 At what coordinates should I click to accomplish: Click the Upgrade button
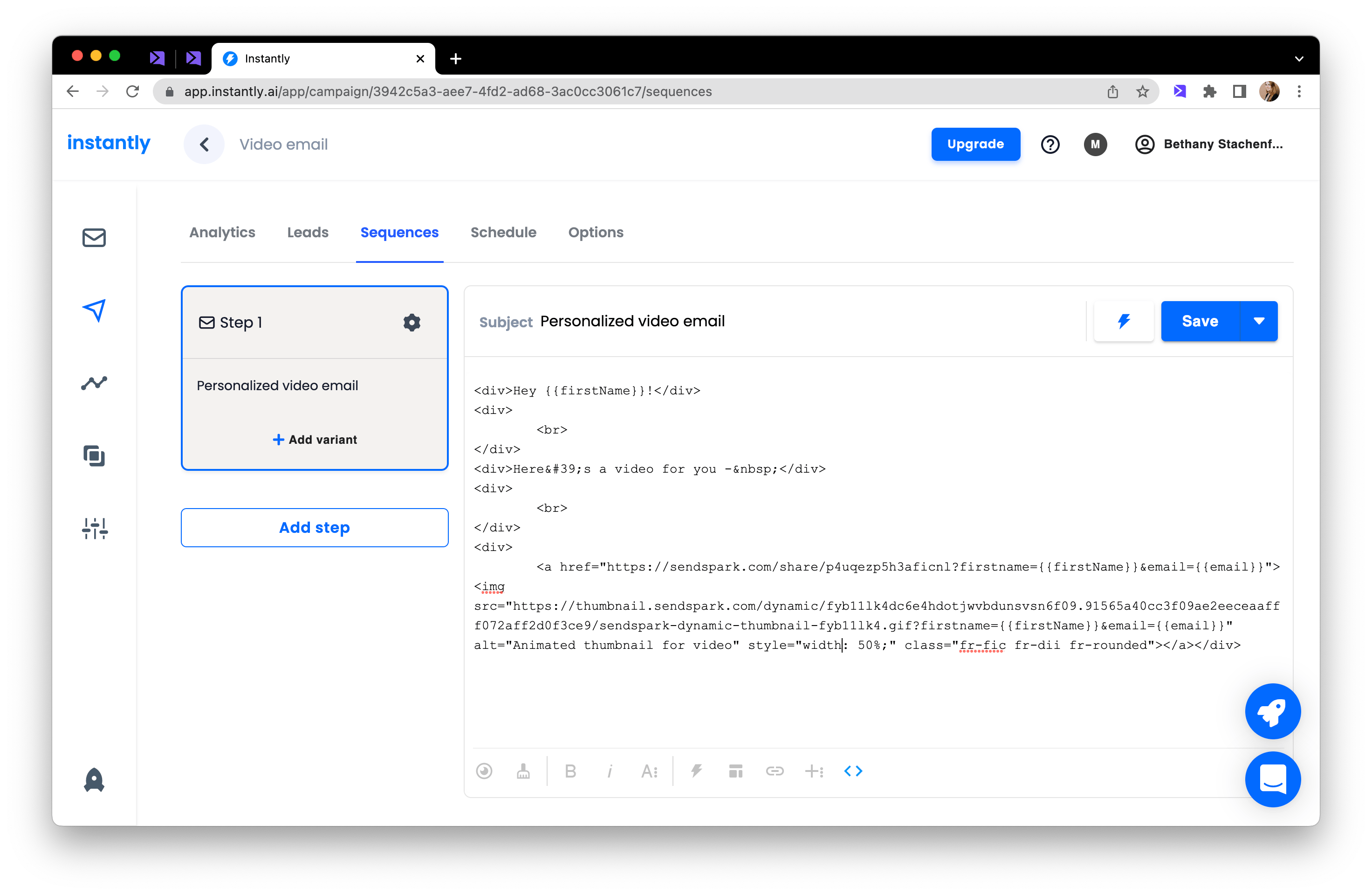pos(975,144)
